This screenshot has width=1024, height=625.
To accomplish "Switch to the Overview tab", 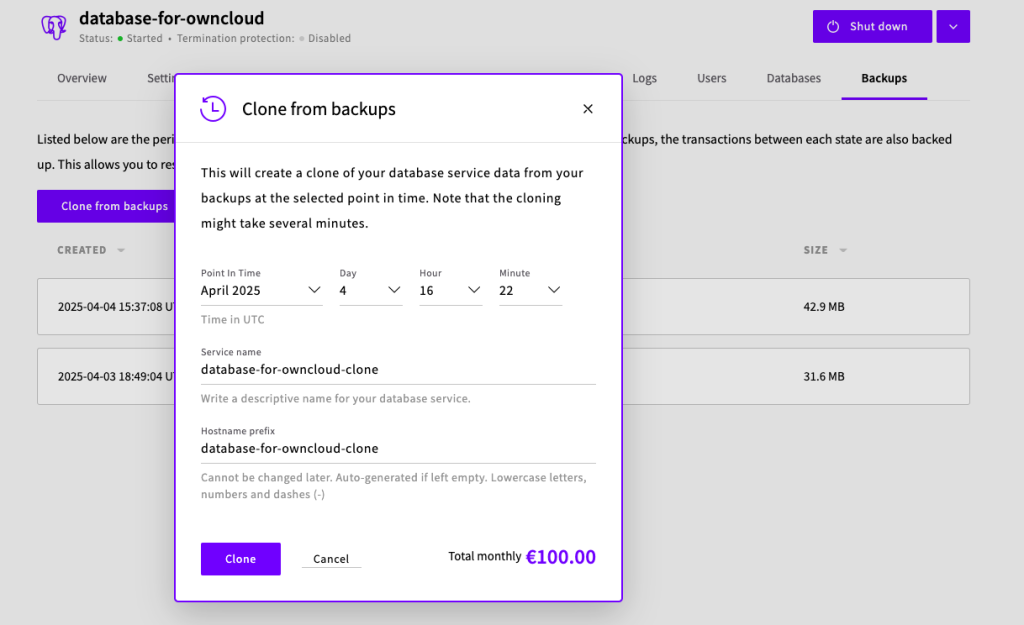I will (82, 78).
